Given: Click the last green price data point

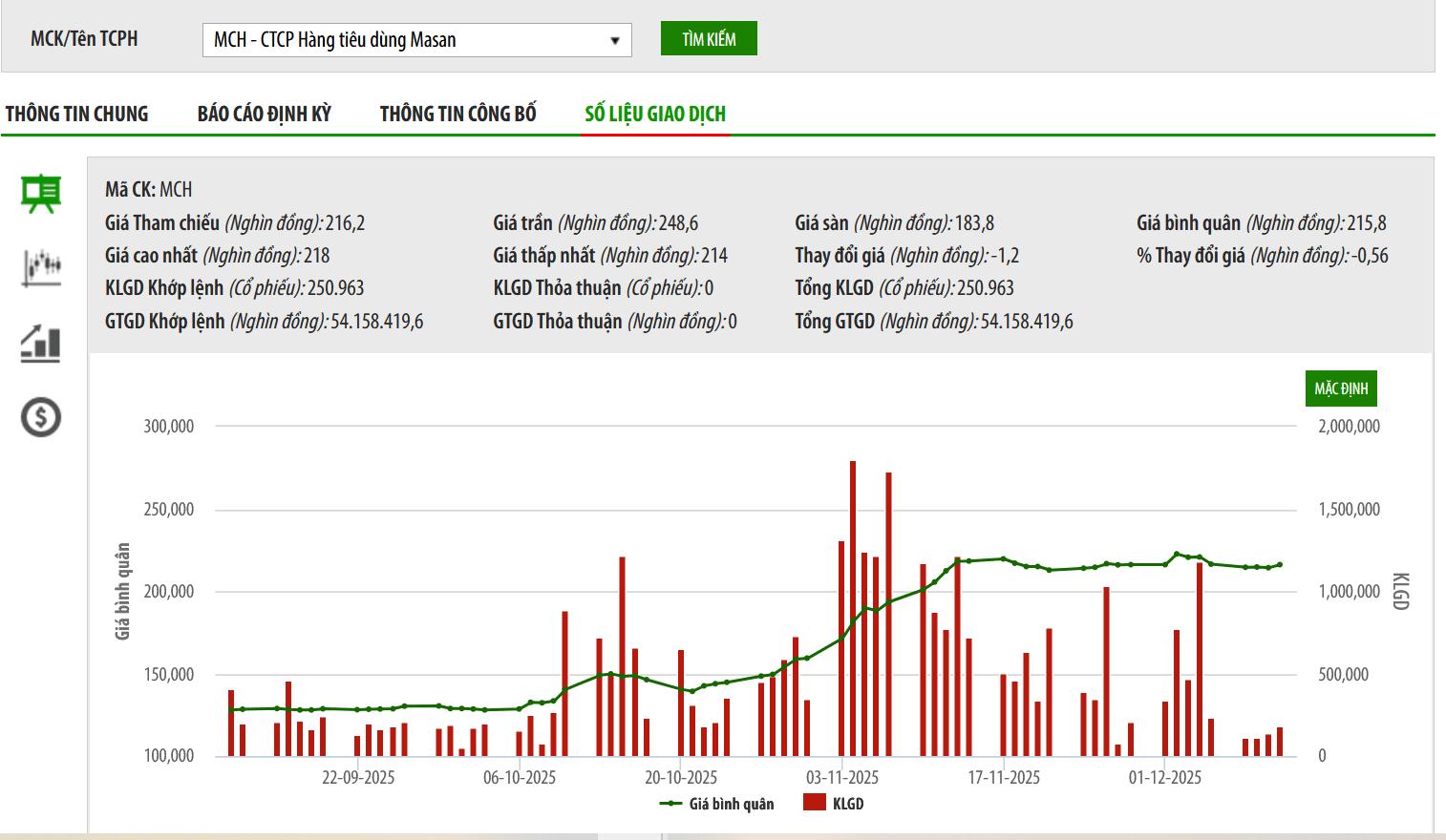Looking at the screenshot, I should (1280, 564).
